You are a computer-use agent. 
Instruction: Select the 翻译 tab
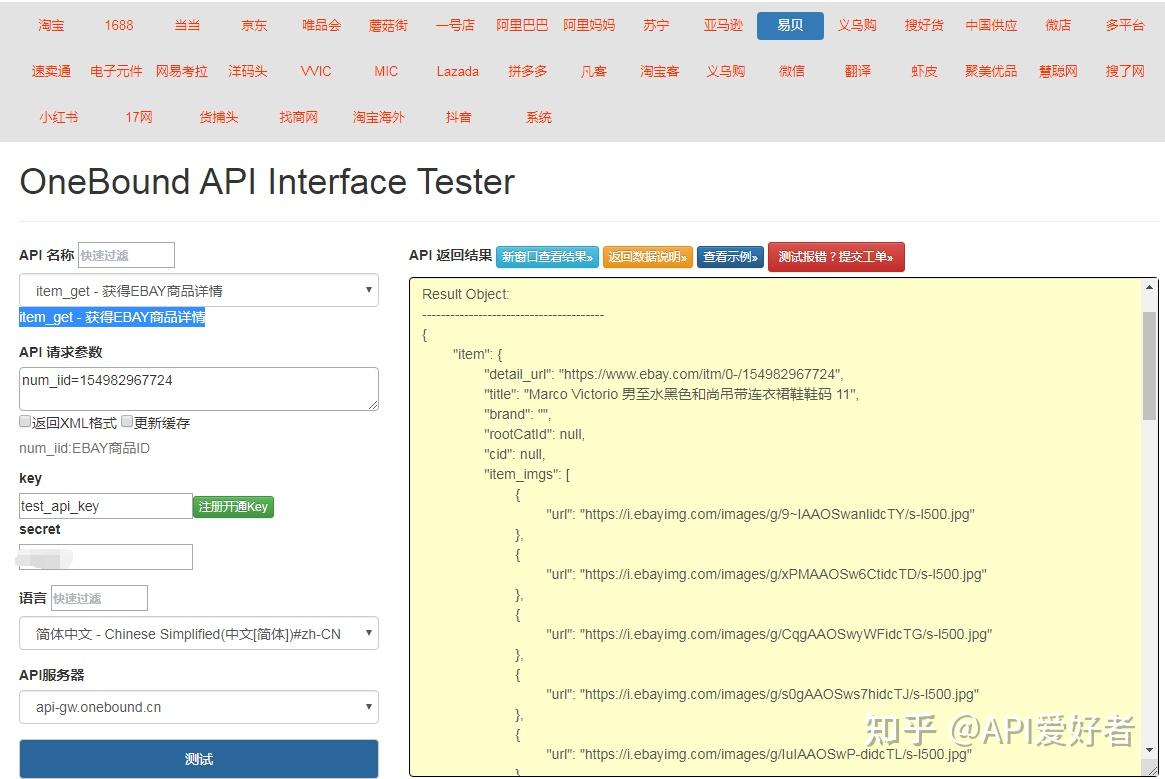tap(857, 71)
